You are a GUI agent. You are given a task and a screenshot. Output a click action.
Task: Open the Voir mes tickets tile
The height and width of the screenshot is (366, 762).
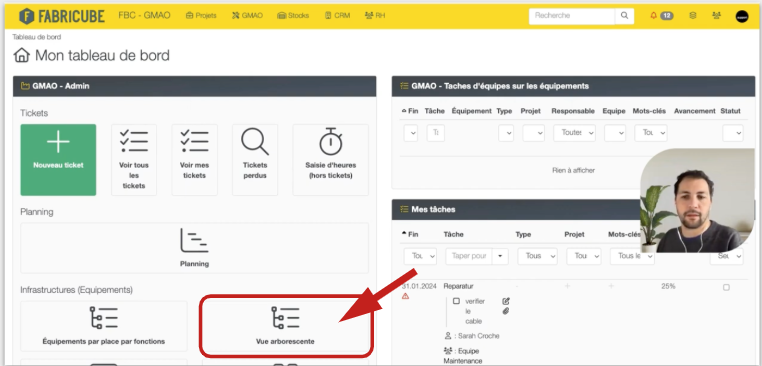pyautogui.click(x=194, y=160)
